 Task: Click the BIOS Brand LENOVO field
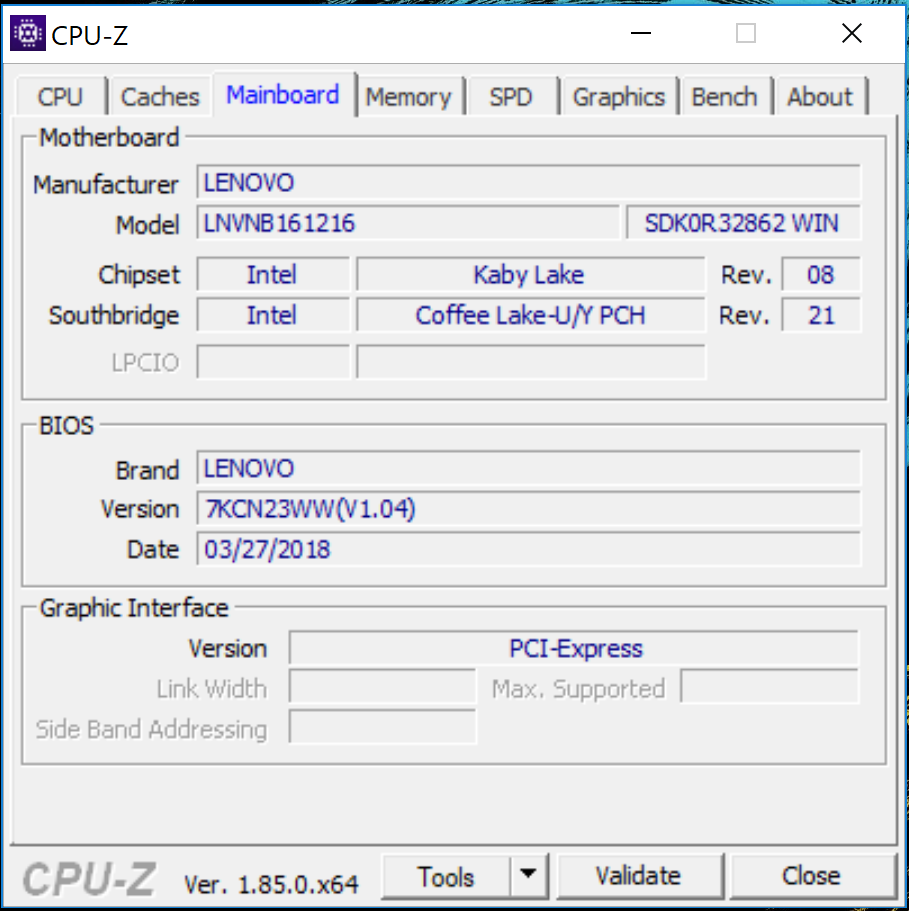point(529,468)
